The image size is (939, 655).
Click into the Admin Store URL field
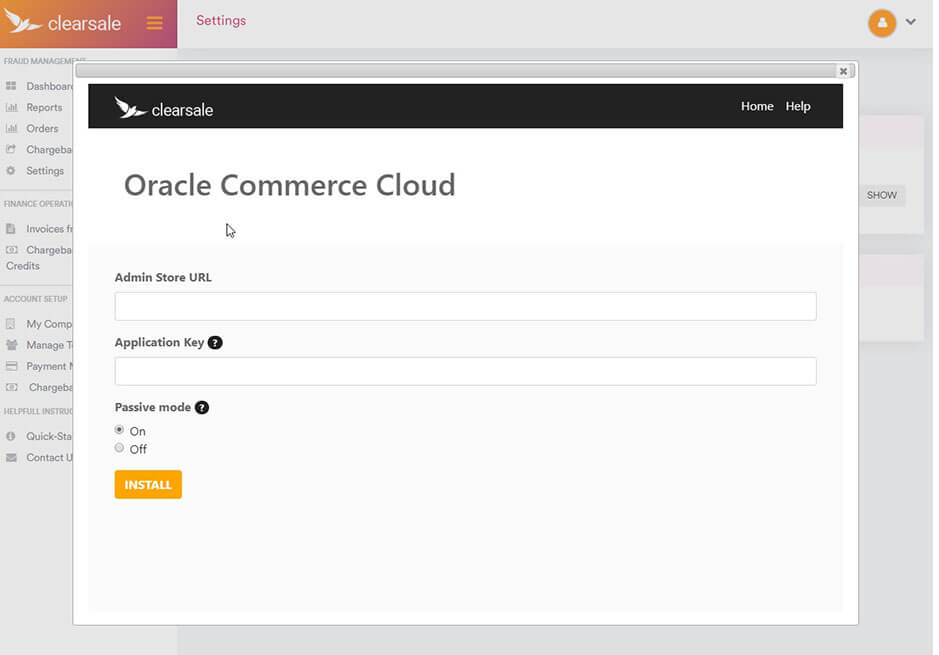(x=465, y=306)
